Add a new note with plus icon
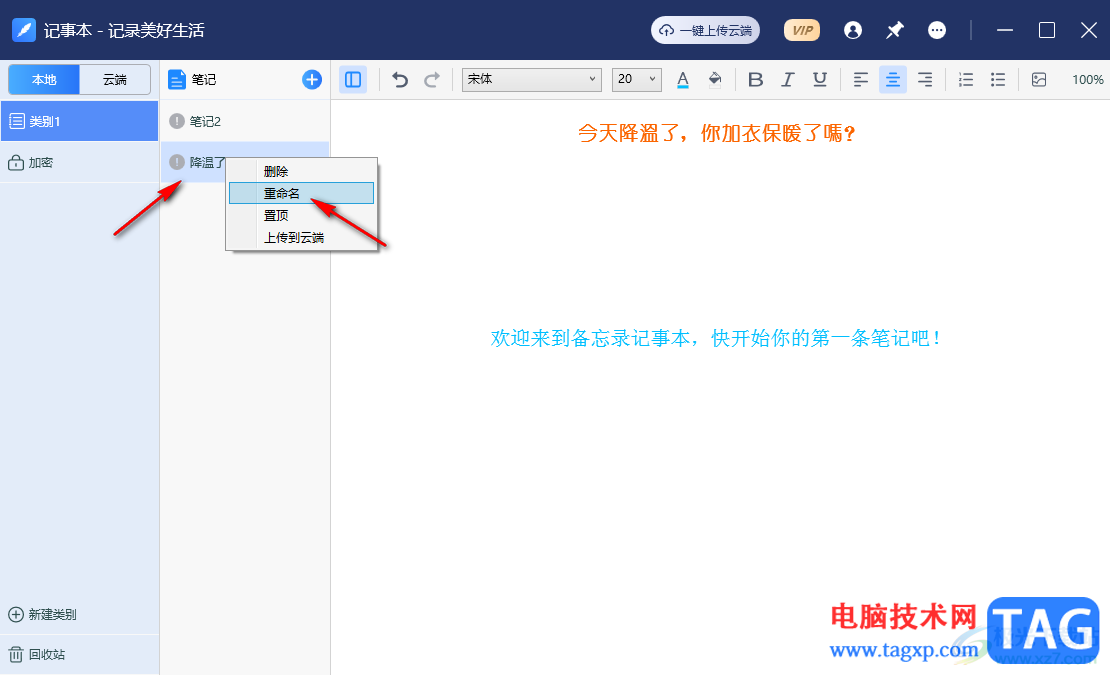This screenshot has width=1110, height=675. click(x=311, y=79)
